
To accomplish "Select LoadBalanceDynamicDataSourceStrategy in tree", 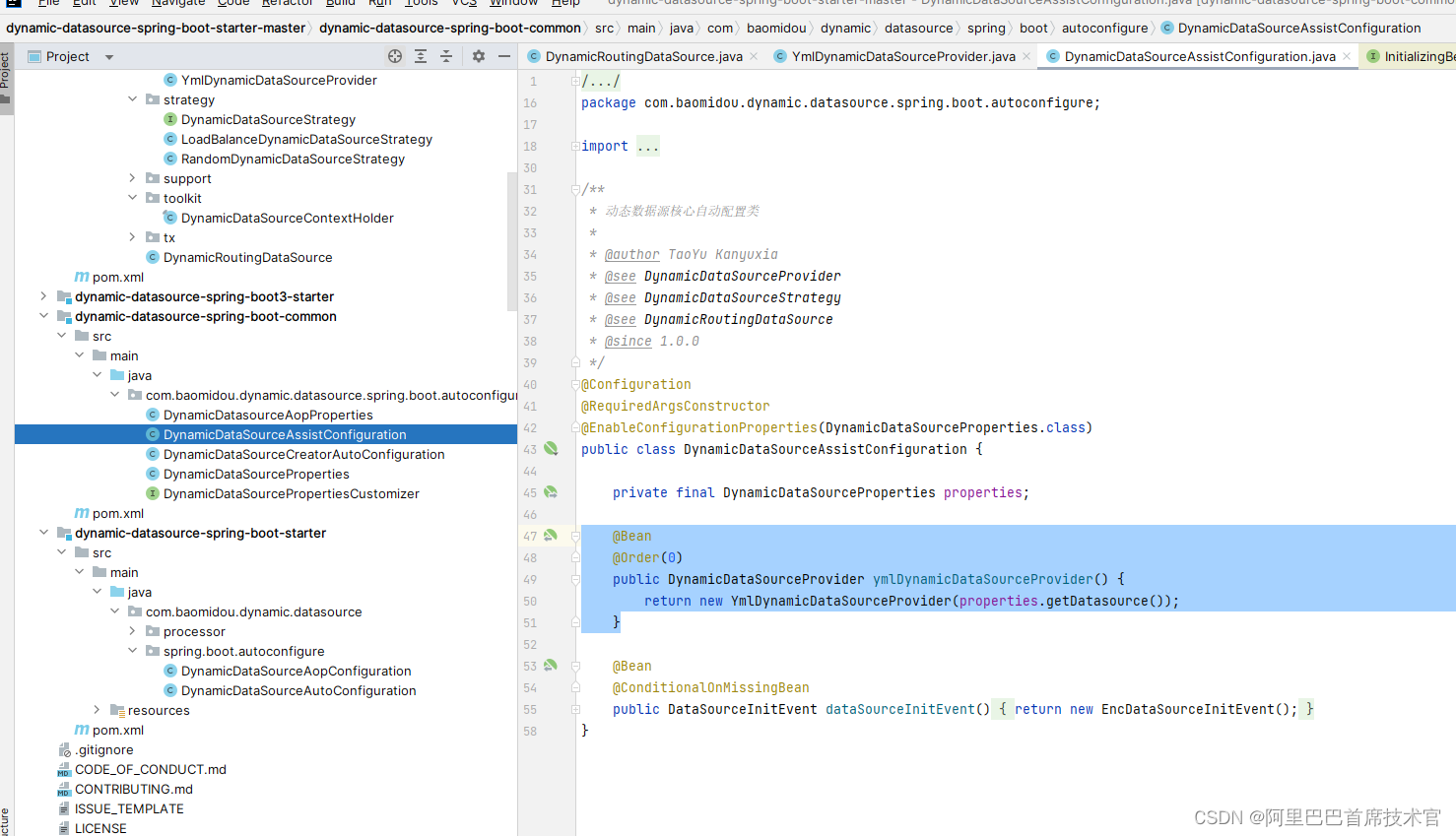I will click(x=306, y=139).
